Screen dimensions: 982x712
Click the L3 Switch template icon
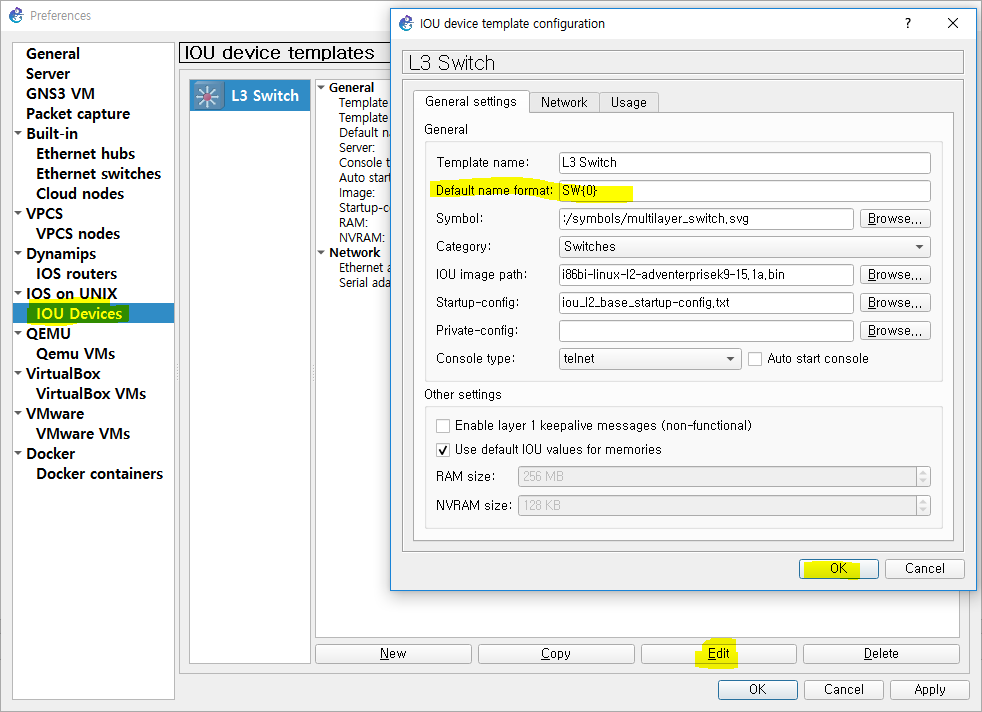pos(207,96)
